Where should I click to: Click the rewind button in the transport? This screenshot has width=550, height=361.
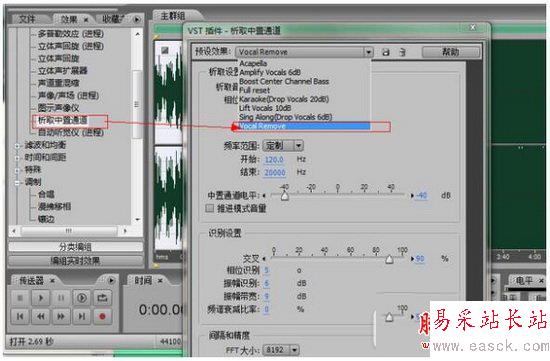[41, 316]
